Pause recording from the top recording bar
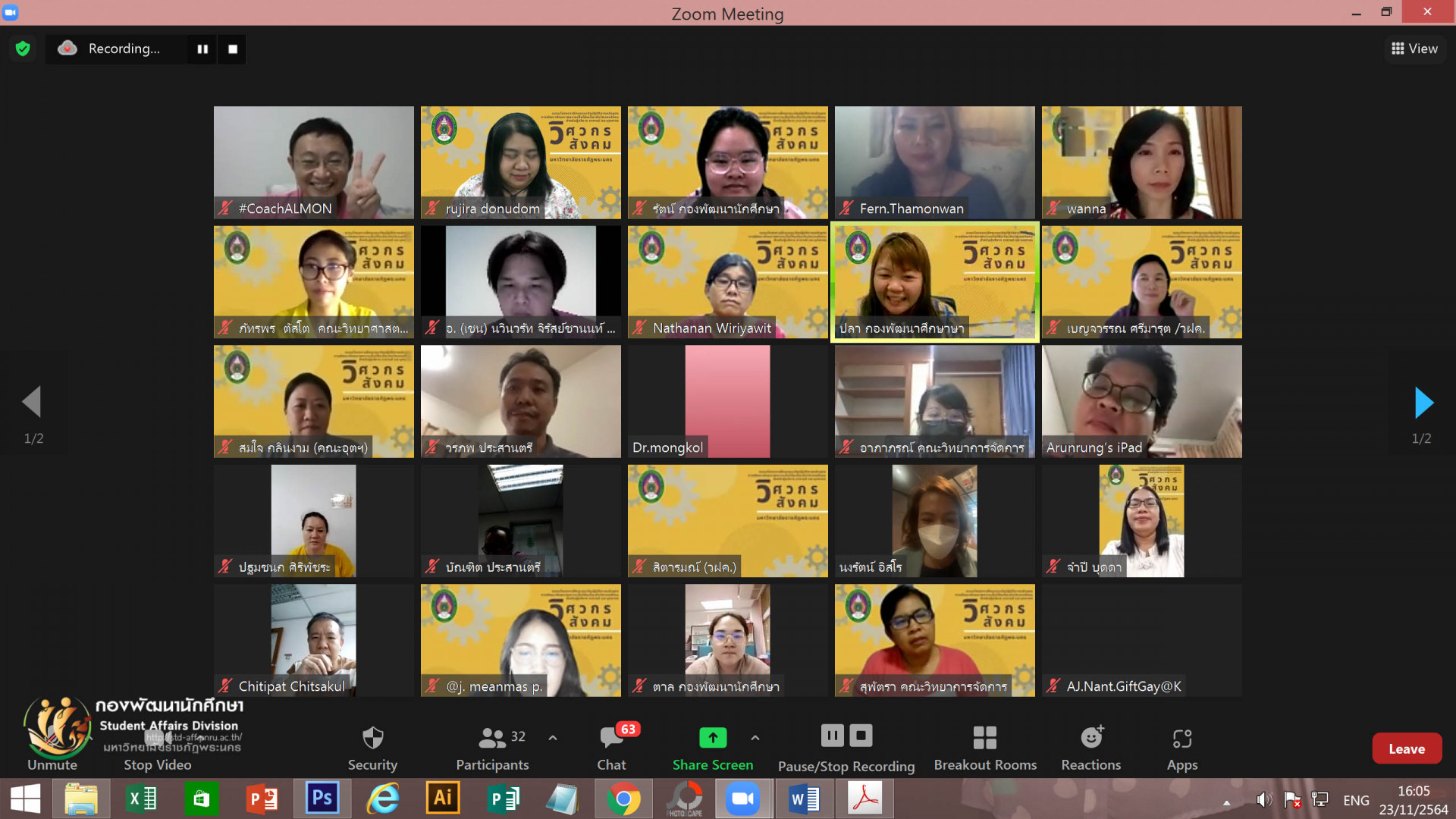 click(x=202, y=49)
